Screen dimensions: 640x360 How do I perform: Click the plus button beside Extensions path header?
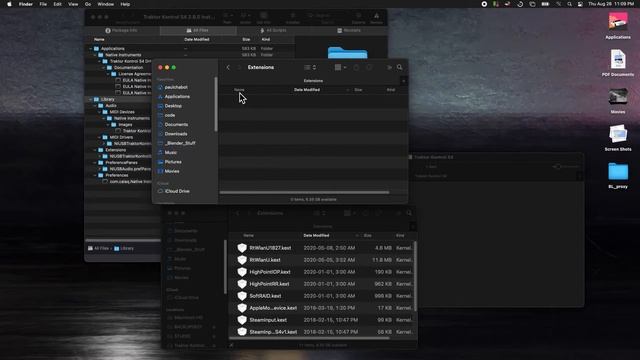point(403,81)
